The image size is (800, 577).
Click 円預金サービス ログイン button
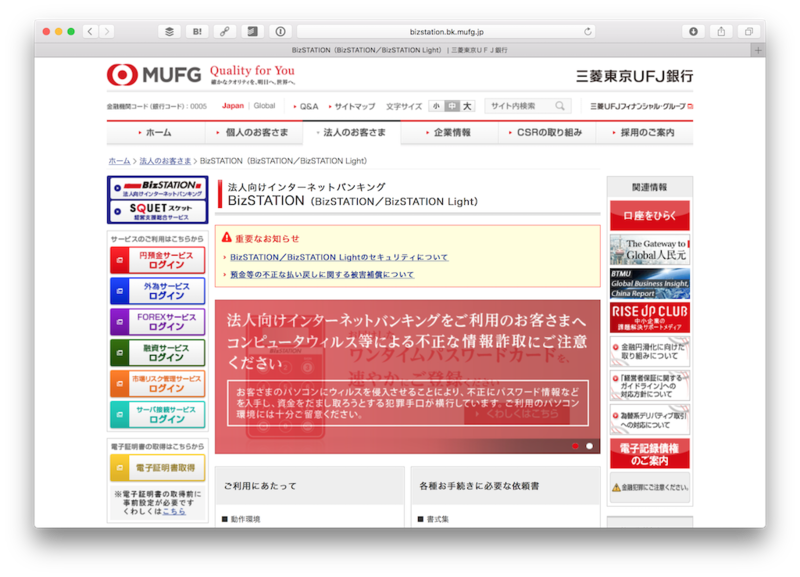(x=158, y=260)
